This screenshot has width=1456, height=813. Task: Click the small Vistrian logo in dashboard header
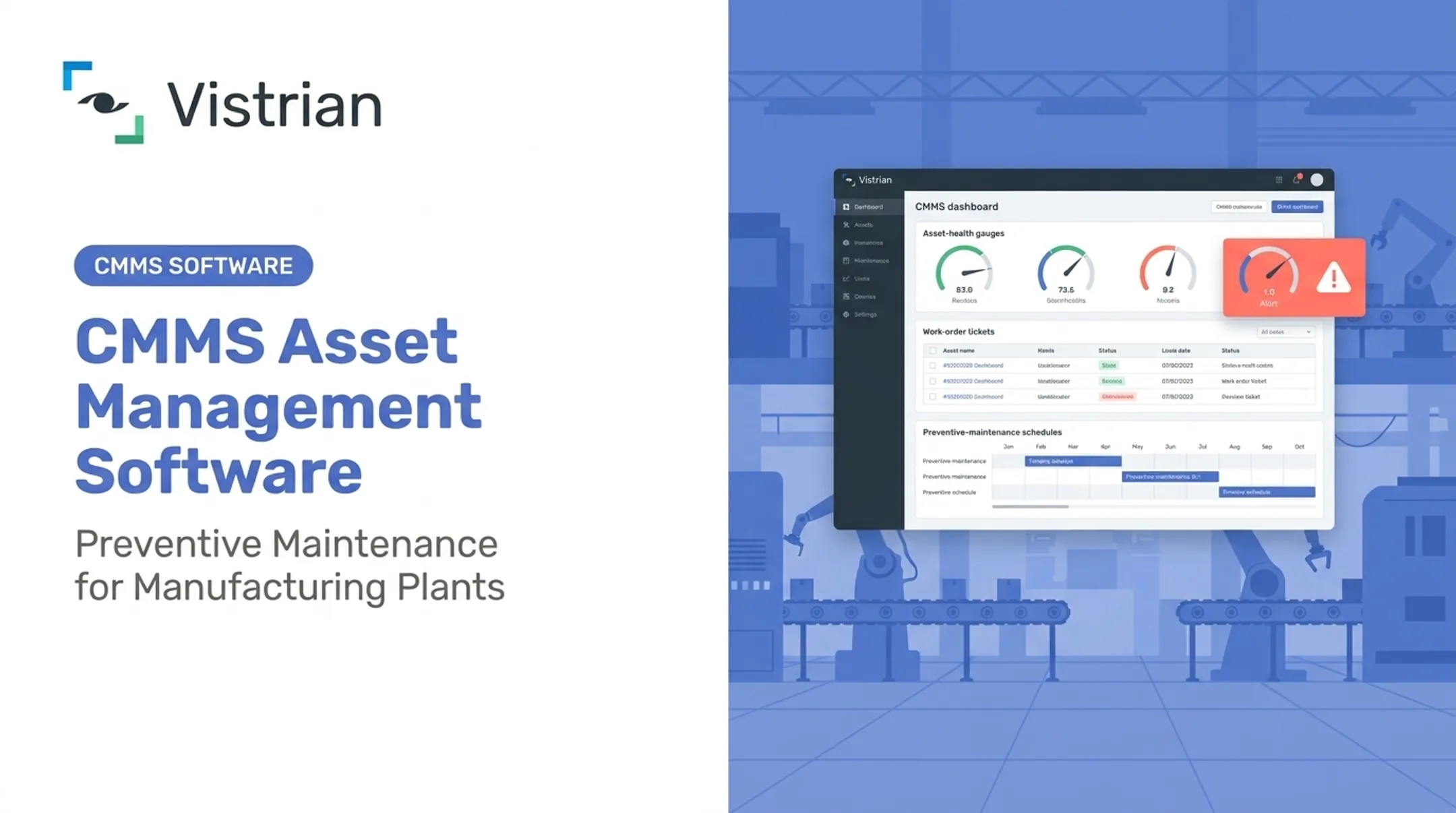point(868,180)
